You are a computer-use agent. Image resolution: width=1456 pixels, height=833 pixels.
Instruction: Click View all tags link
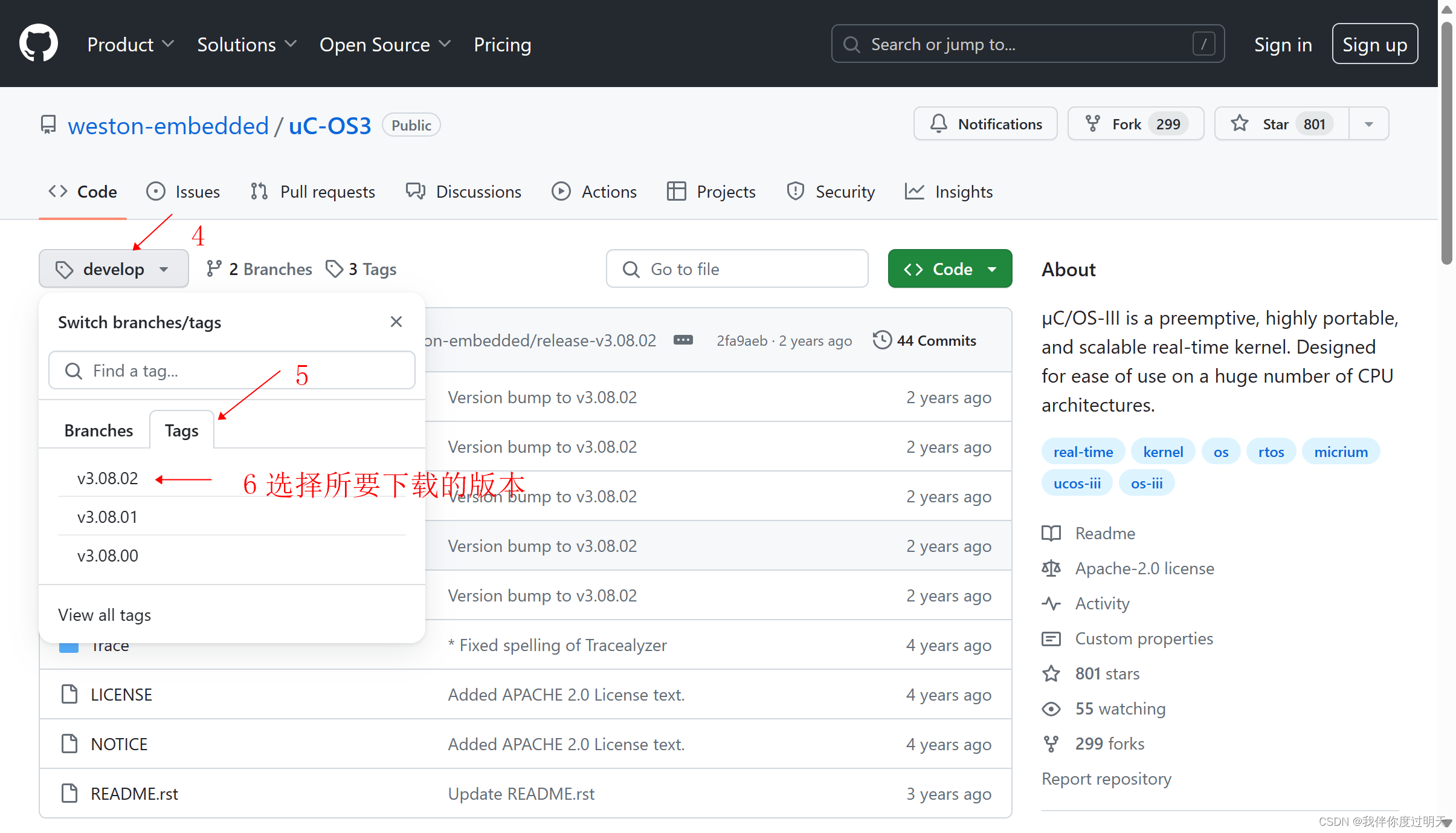click(105, 615)
